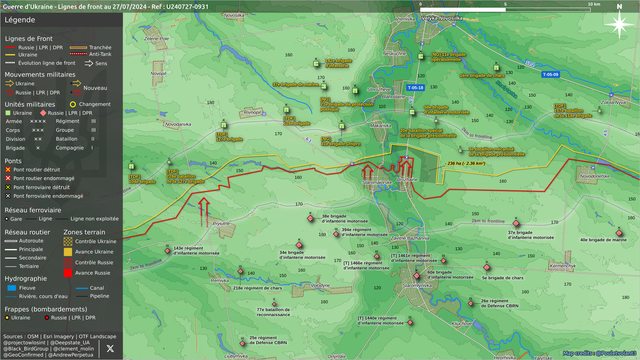Click the large red advance arrow near Pivnichne
Screen dimensions: 640x360
(x=204, y=211)
